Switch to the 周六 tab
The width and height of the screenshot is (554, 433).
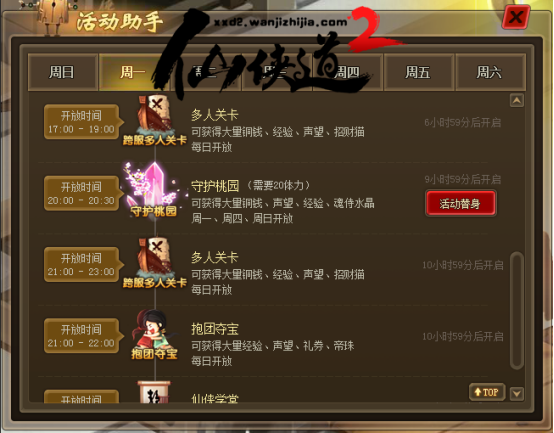490,72
